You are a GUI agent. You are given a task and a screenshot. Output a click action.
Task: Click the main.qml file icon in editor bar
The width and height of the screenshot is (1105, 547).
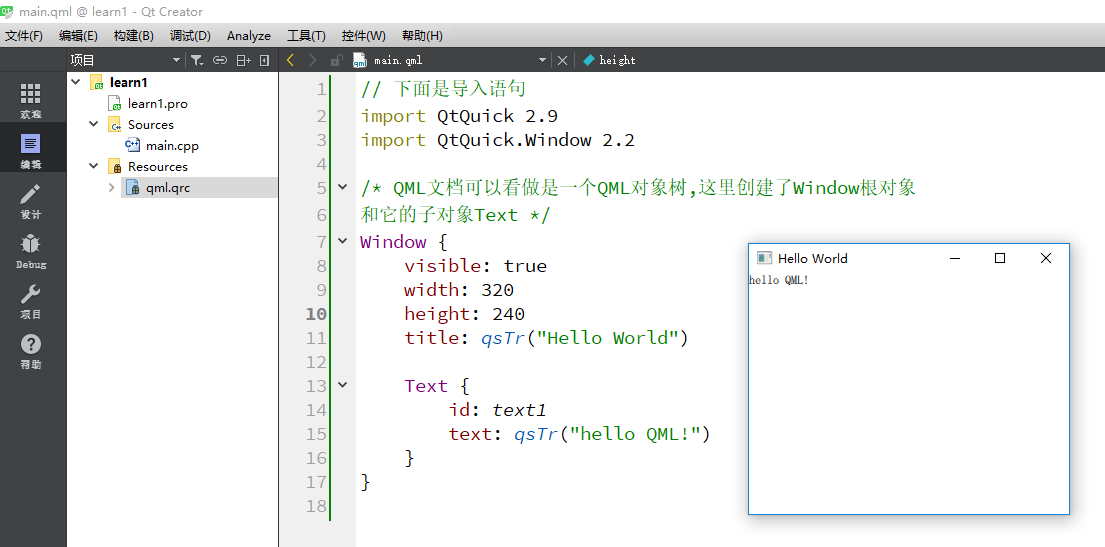pyautogui.click(x=359, y=61)
